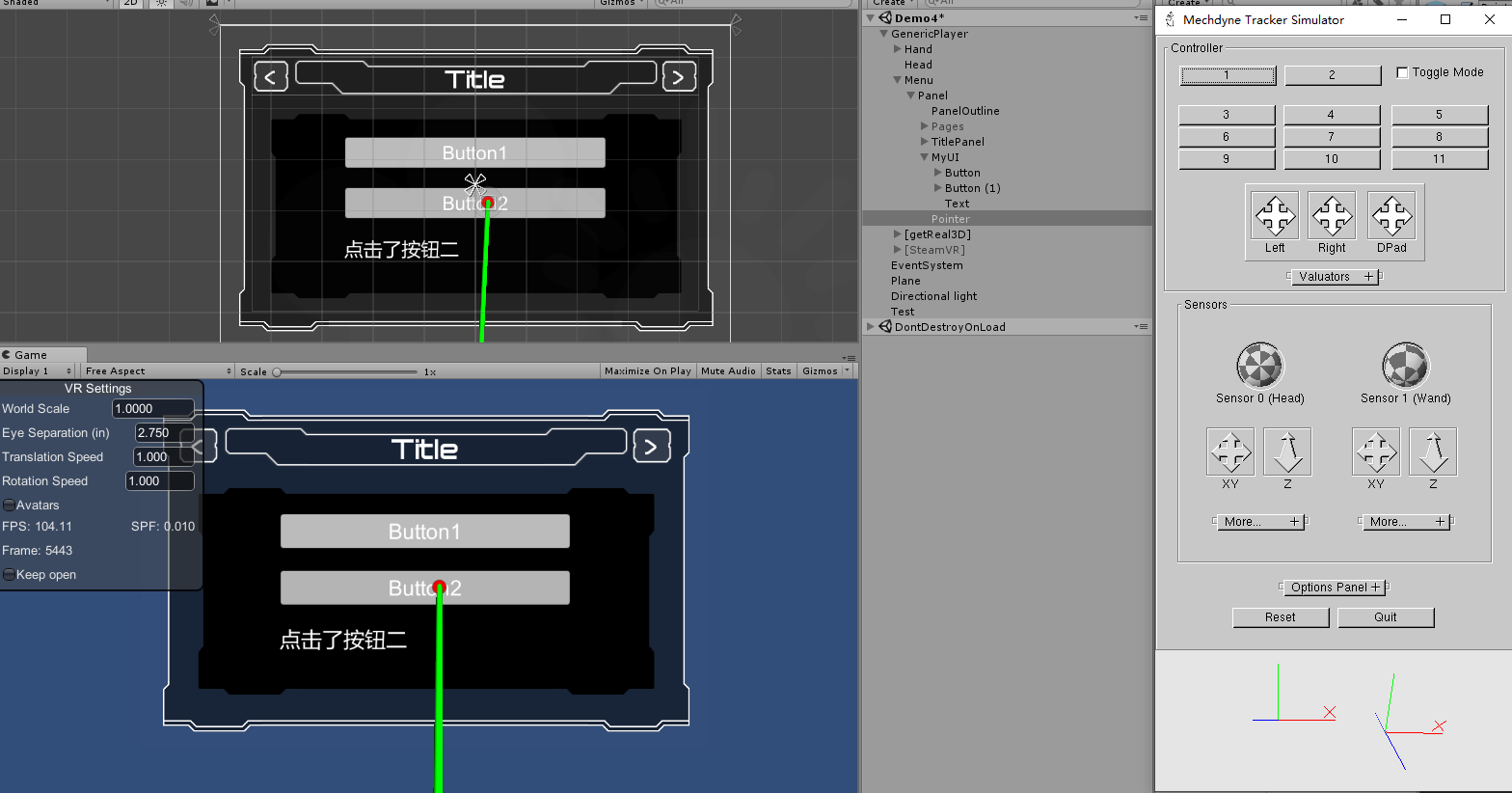Toggle Gizmos in the Game view toolbar
1512x793 pixels.
(x=820, y=371)
